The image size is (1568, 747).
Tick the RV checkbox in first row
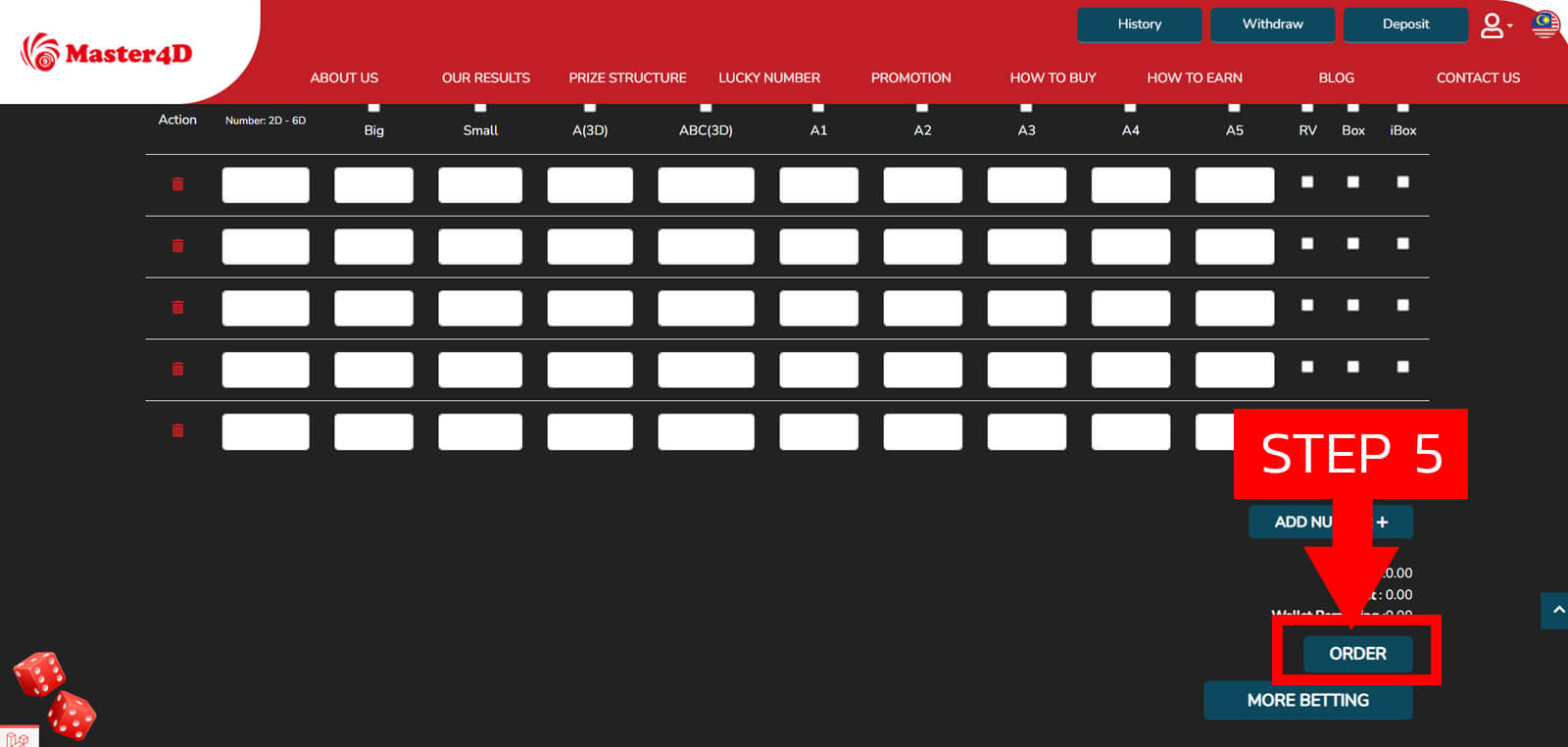(x=1307, y=182)
